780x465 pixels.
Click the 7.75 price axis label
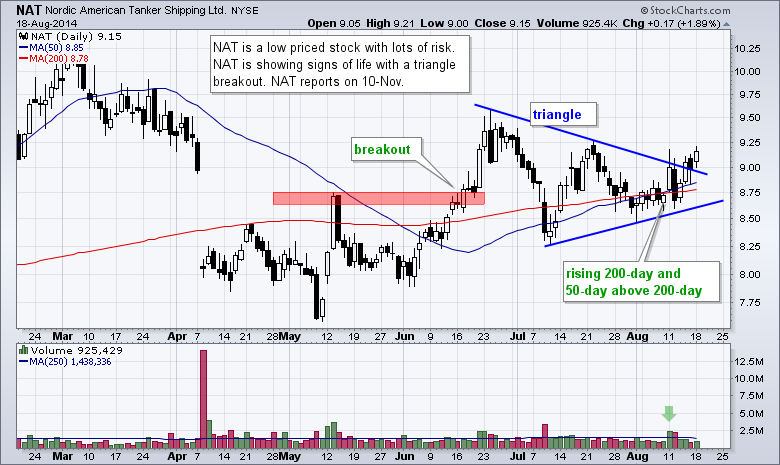[750, 302]
